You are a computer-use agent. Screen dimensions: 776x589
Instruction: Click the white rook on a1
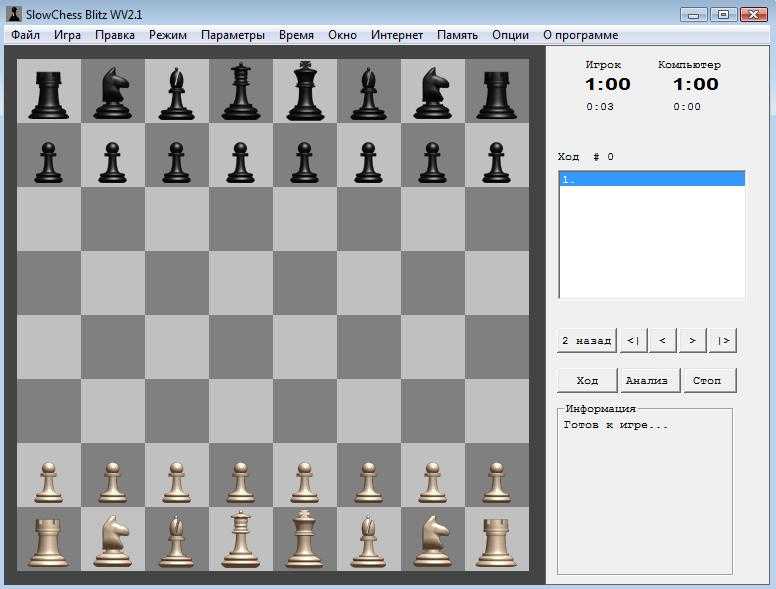[48, 543]
